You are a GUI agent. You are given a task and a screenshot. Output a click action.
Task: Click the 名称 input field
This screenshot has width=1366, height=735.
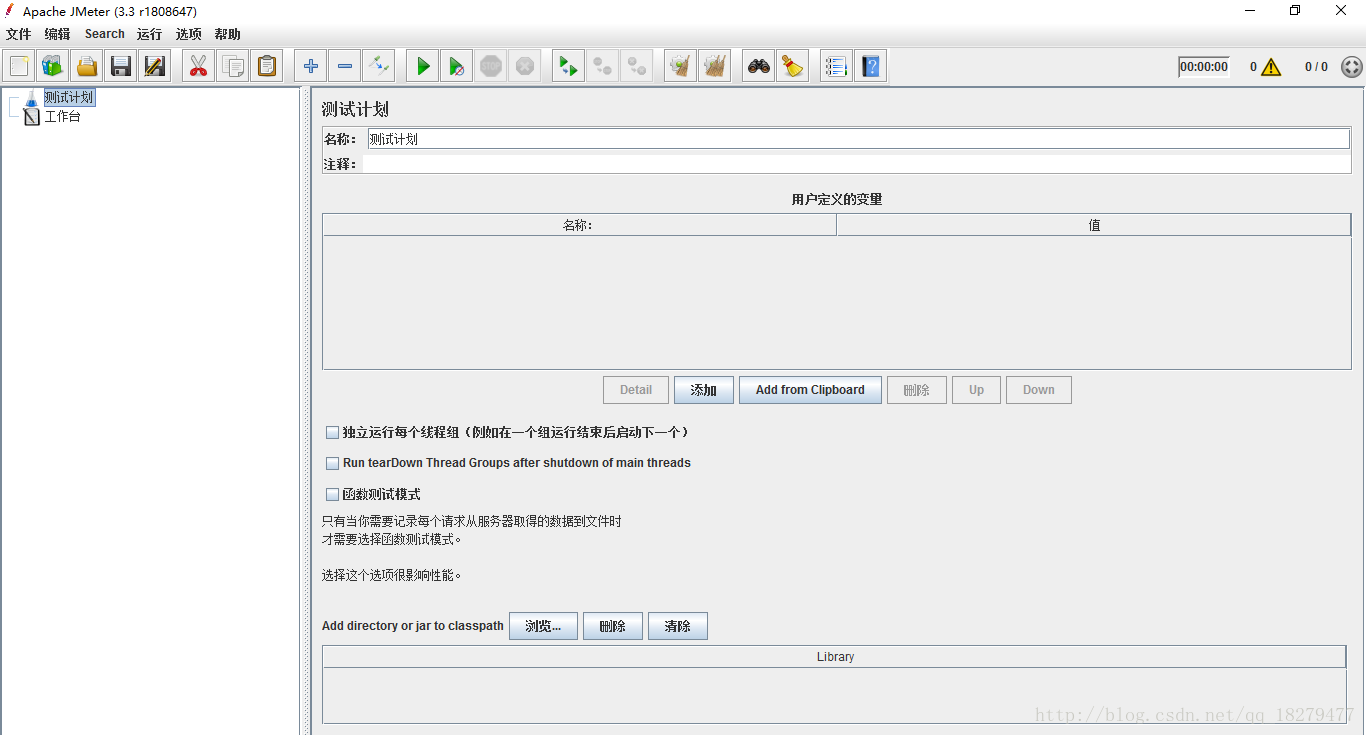point(858,139)
